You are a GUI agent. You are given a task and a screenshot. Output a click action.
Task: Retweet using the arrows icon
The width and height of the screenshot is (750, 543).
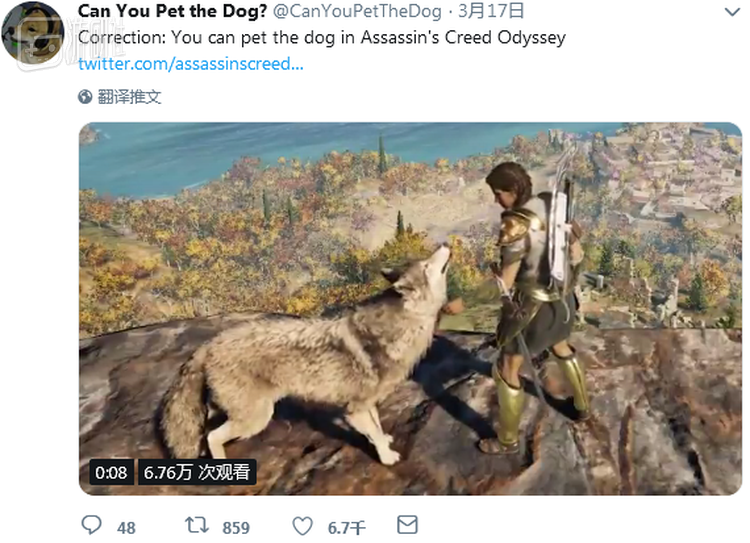point(197,525)
